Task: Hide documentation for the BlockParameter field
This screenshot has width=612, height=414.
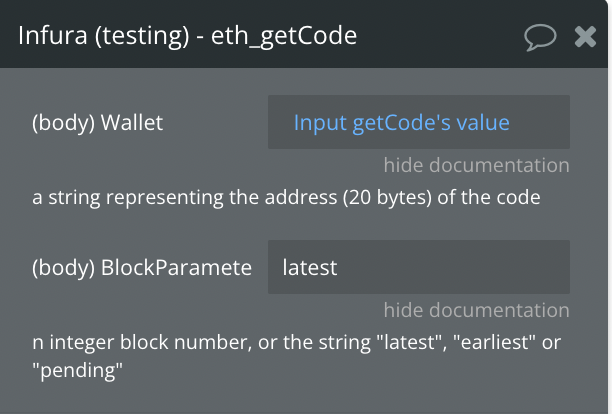Action: point(476,310)
